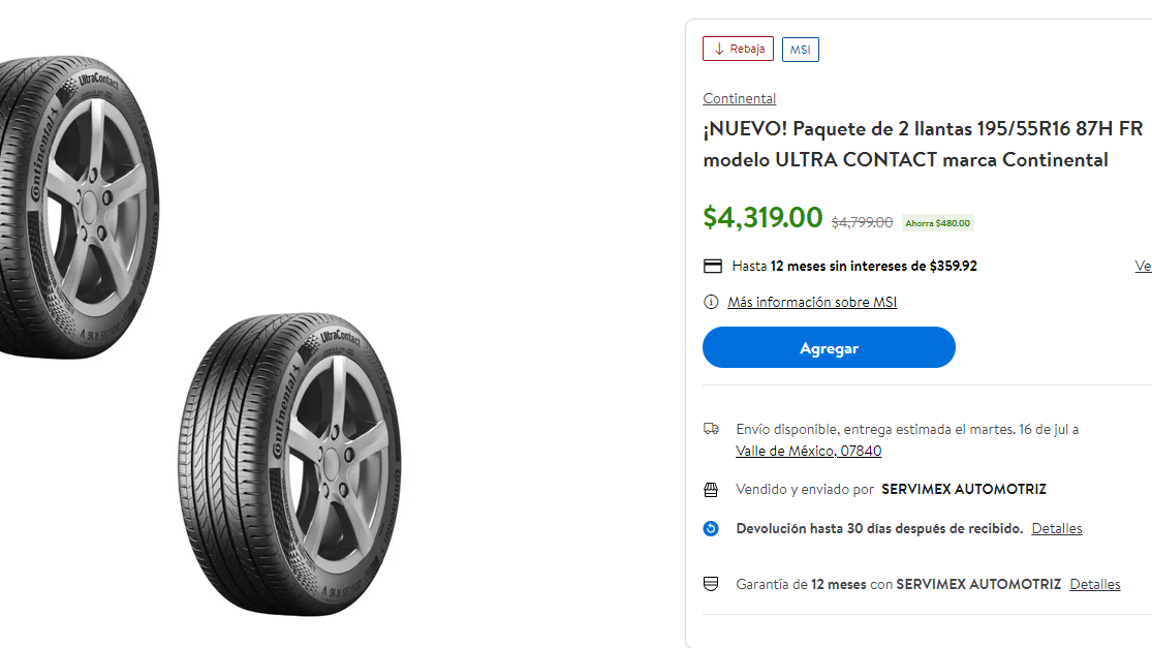The width and height of the screenshot is (1152, 648).
Task: Click the store icon next to Vendido y enviado
Action: pos(711,489)
